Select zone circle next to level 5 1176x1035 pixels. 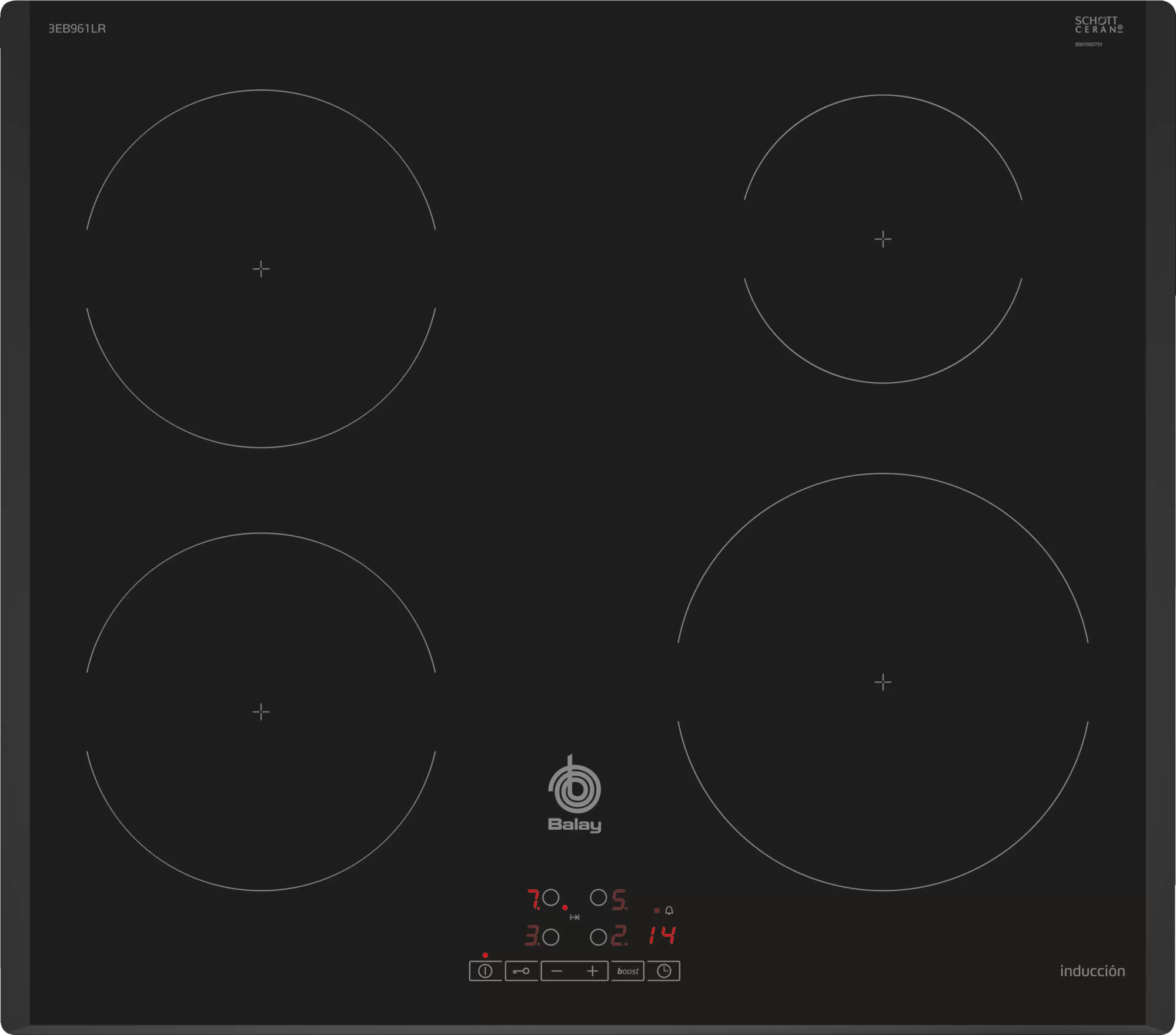click(598, 897)
